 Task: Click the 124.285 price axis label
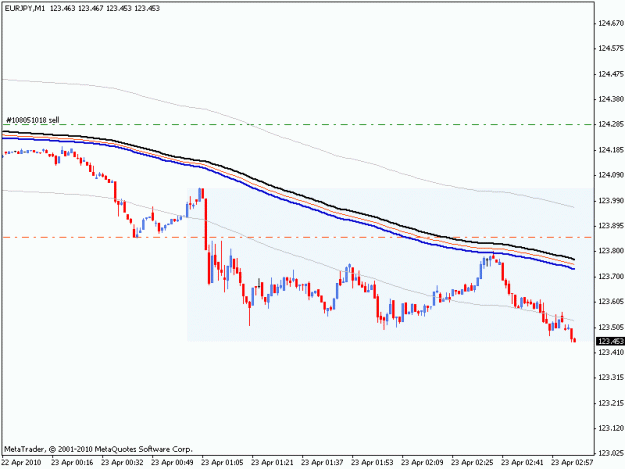[611, 125]
